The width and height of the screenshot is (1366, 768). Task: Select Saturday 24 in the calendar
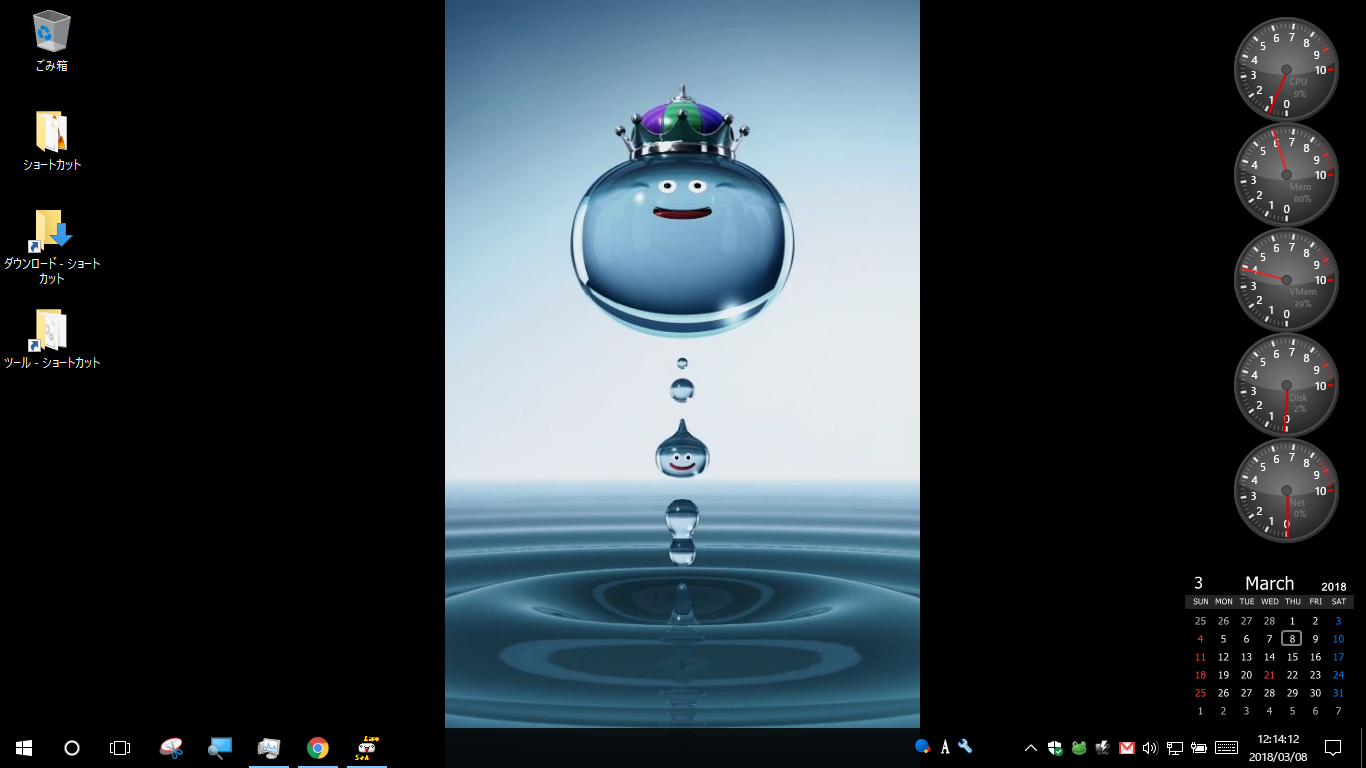1338,675
